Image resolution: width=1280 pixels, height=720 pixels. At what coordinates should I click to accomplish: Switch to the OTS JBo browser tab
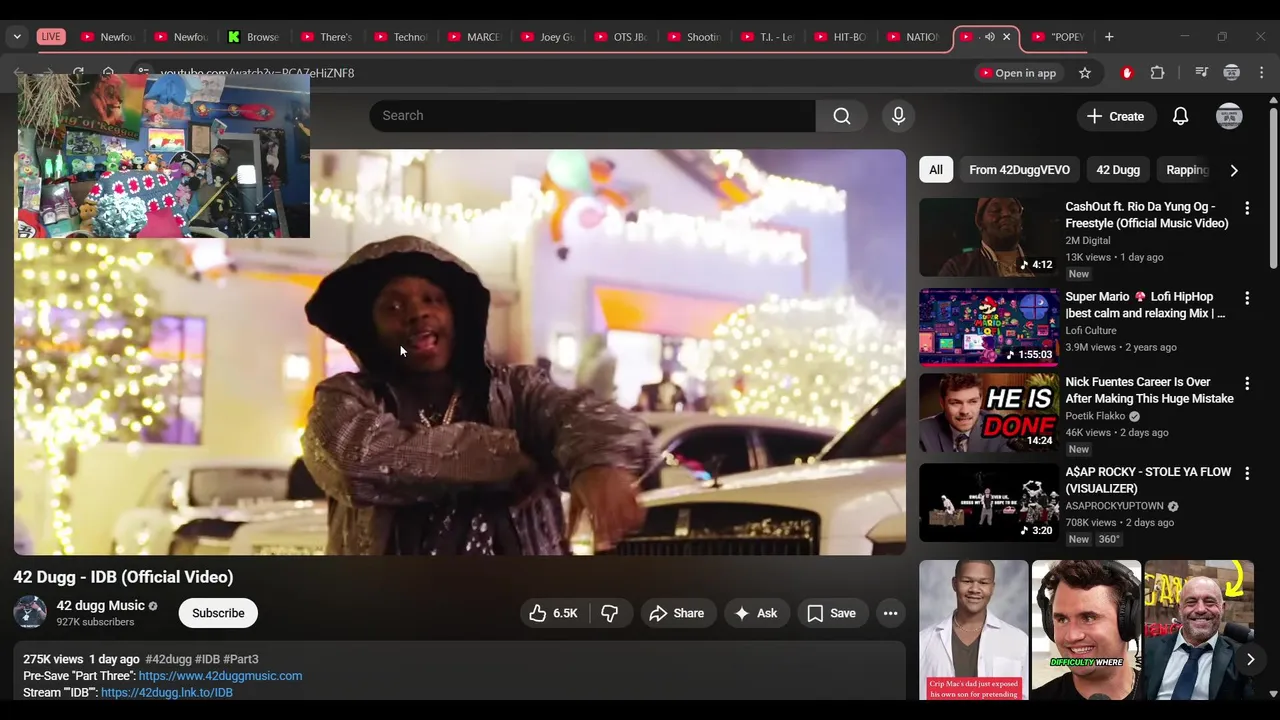[621, 37]
